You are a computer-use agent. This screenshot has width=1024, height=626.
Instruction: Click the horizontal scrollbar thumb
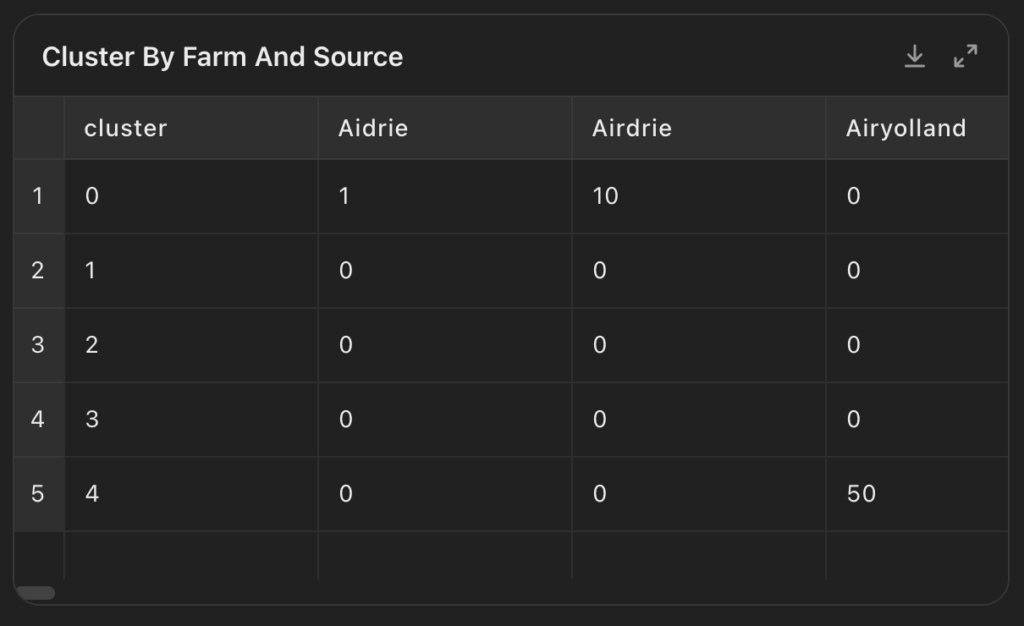pyautogui.click(x=36, y=593)
